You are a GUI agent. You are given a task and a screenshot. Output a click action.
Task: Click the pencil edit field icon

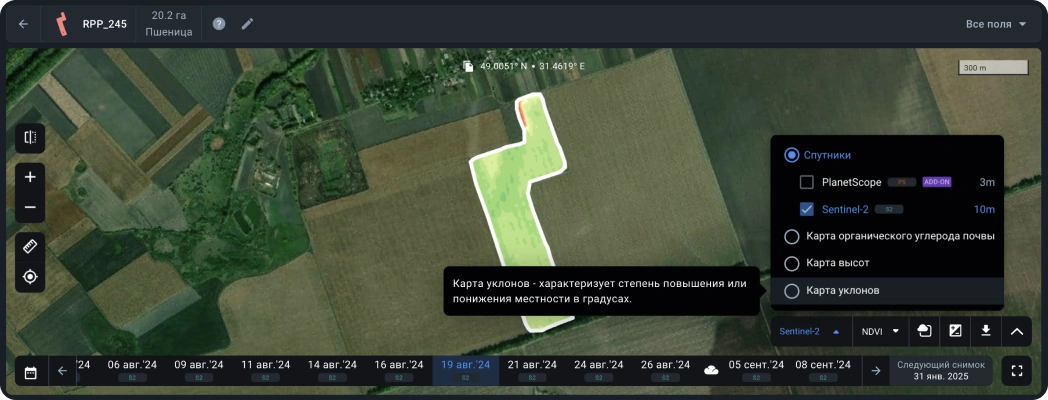click(247, 24)
